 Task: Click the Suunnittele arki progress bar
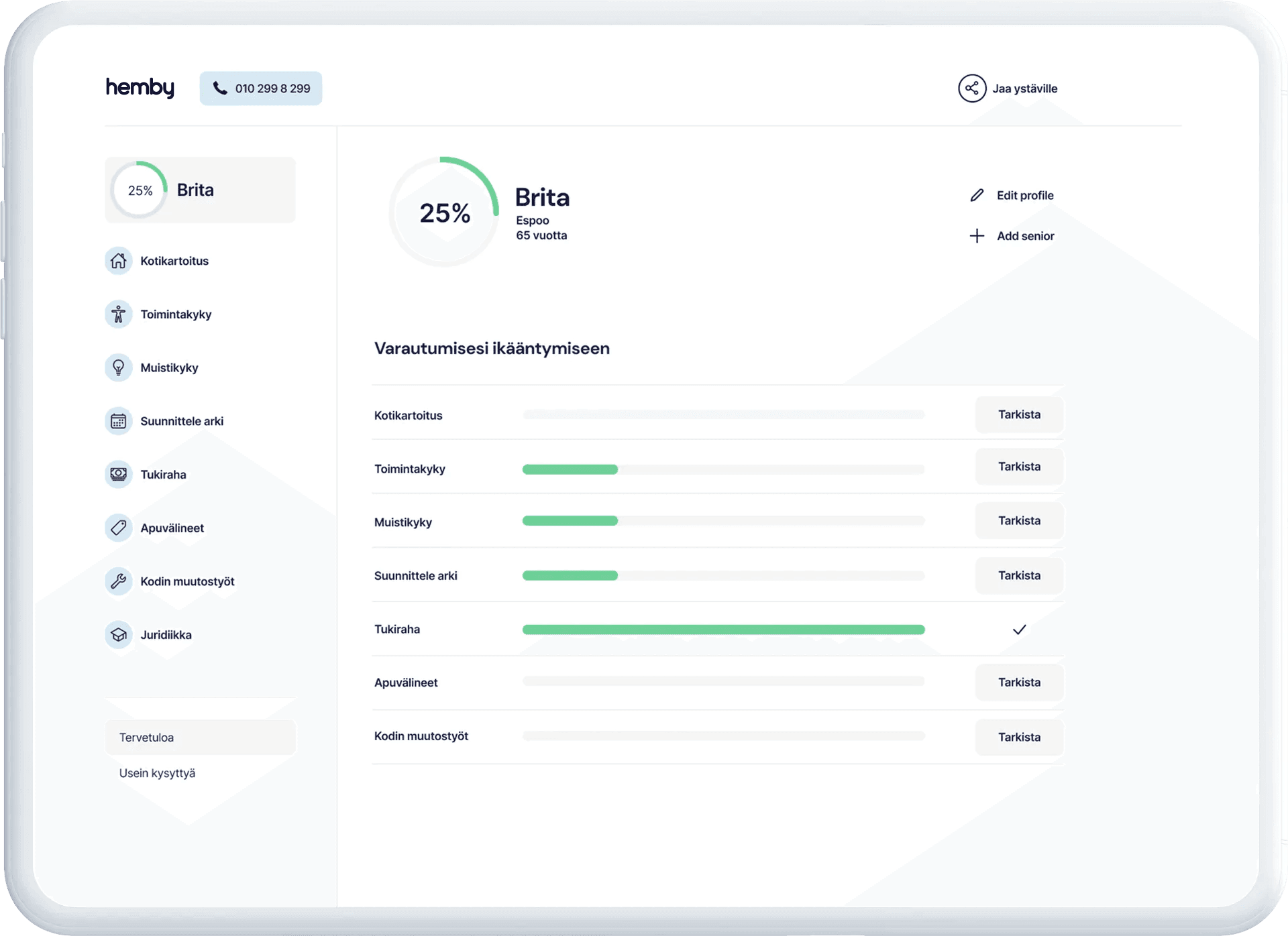point(724,575)
